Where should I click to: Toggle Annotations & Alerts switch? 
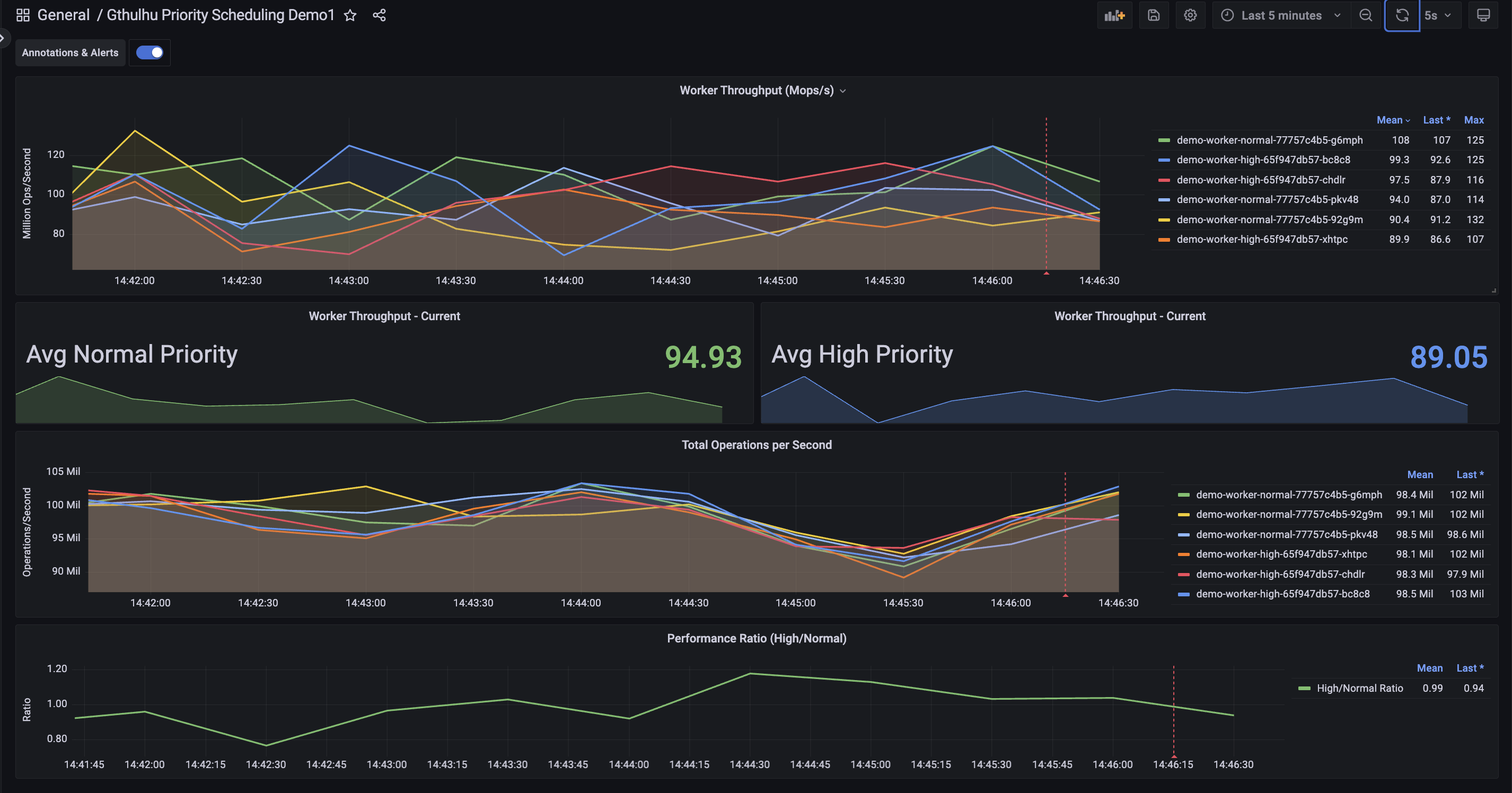(150, 53)
